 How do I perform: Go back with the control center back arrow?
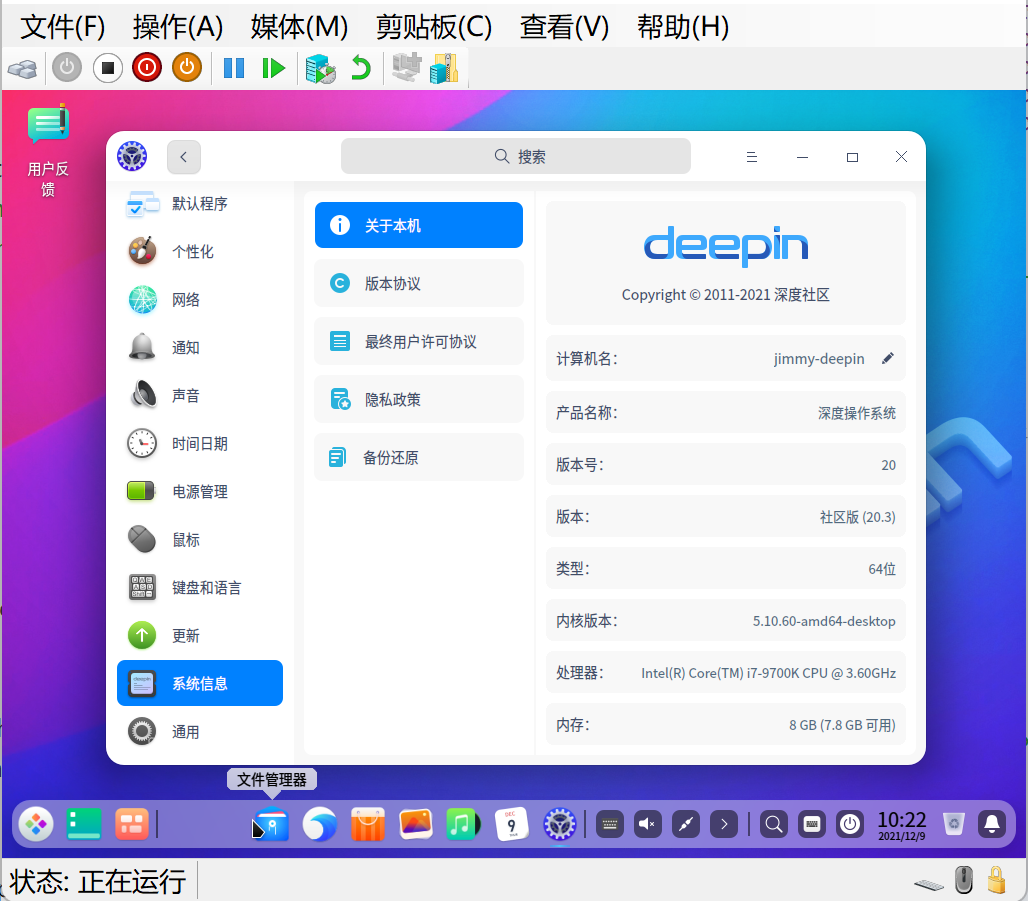coord(184,157)
